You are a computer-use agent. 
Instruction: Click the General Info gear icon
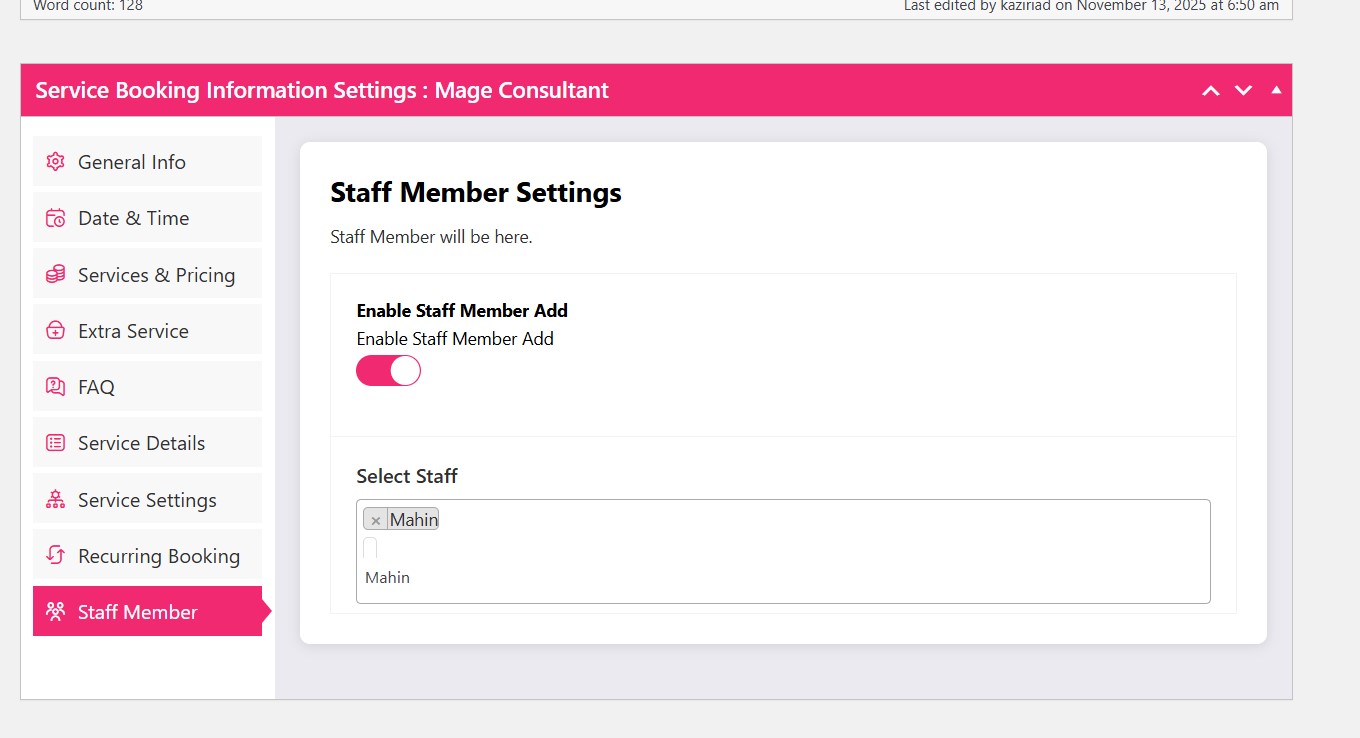(x=56, y=162)
